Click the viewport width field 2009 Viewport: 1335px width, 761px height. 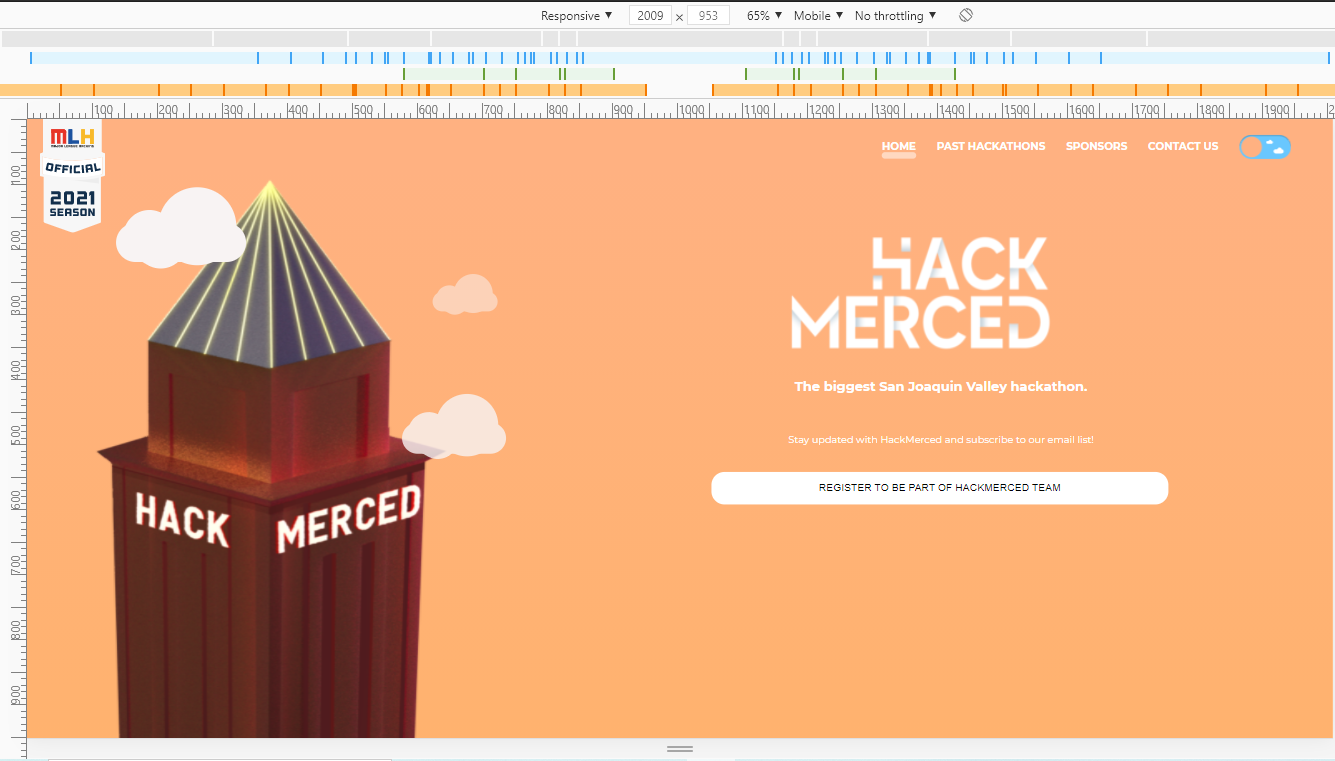click(650, 15)
